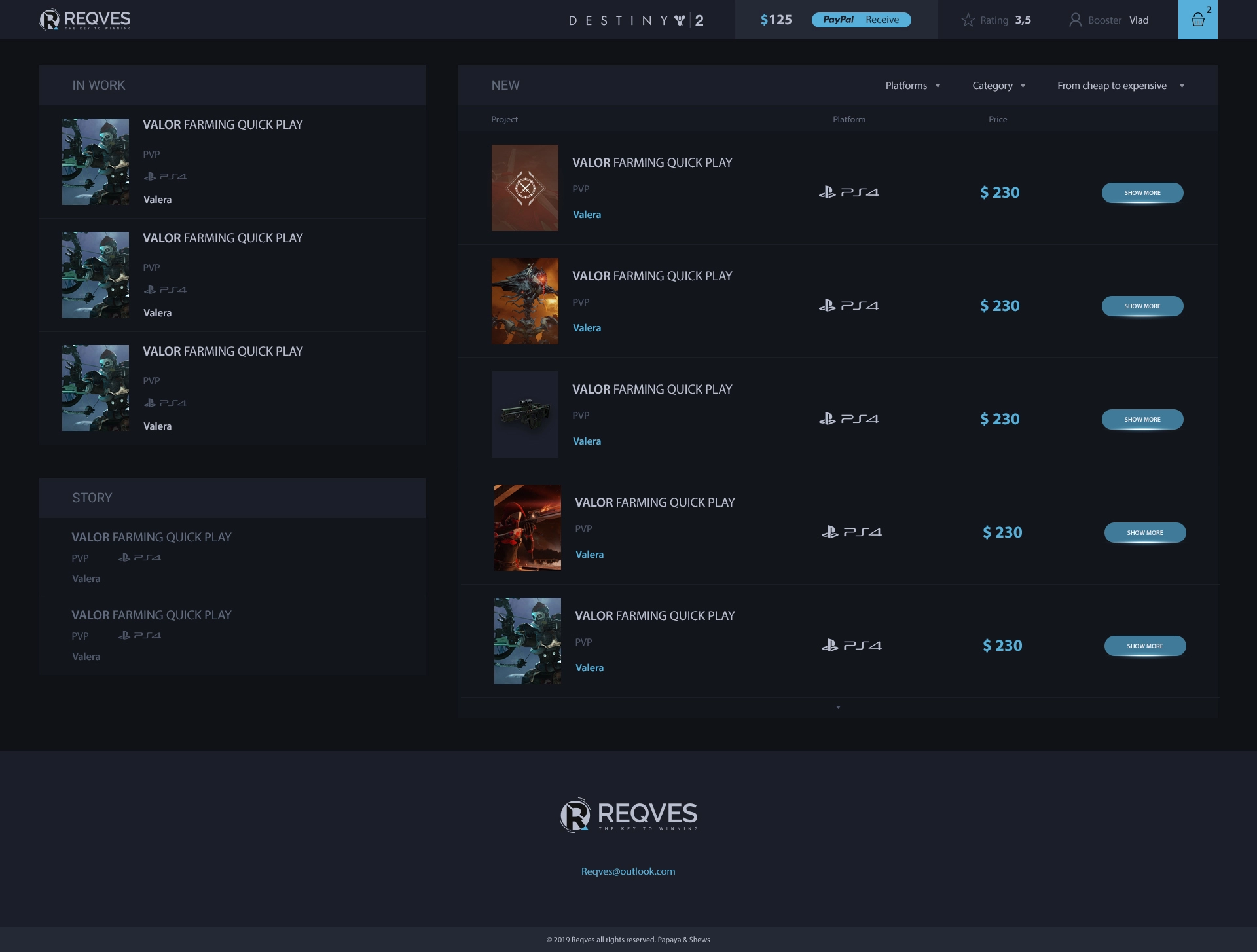Click Valera link in first New listing
Viewport: 1257px width, 952px height.
[x=587, y=215]
